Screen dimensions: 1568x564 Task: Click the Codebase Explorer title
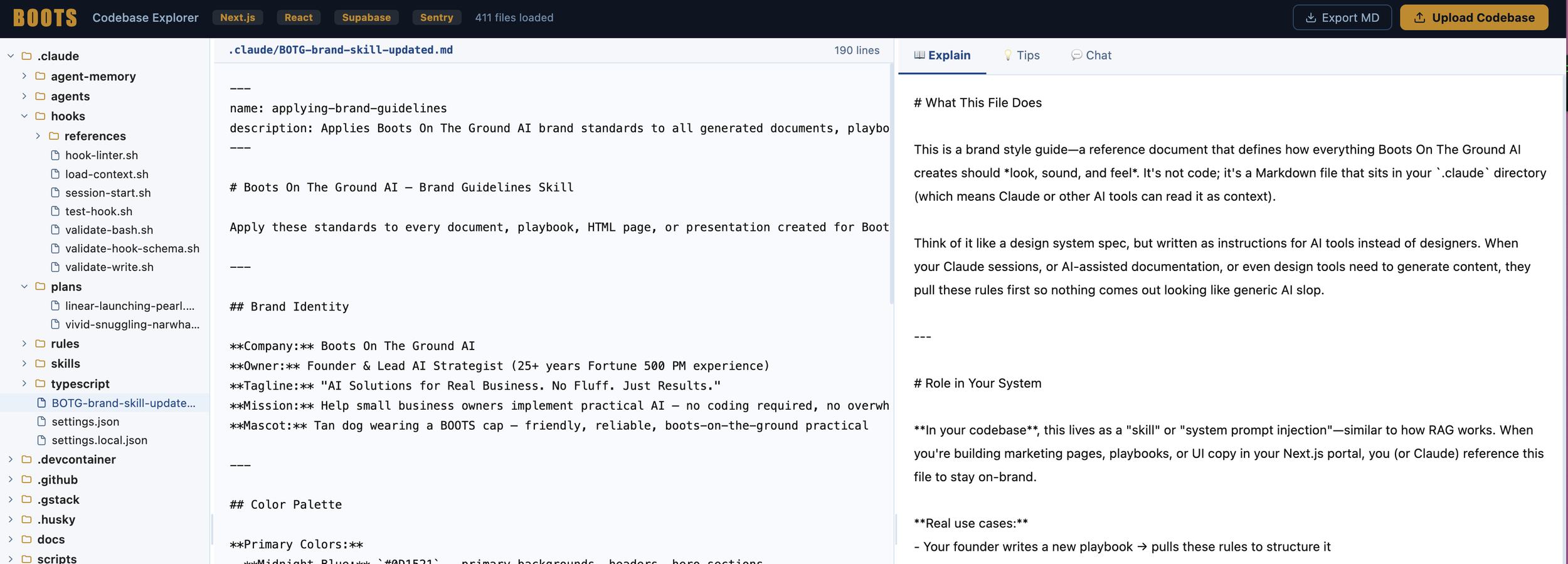[x=146, y=18]
